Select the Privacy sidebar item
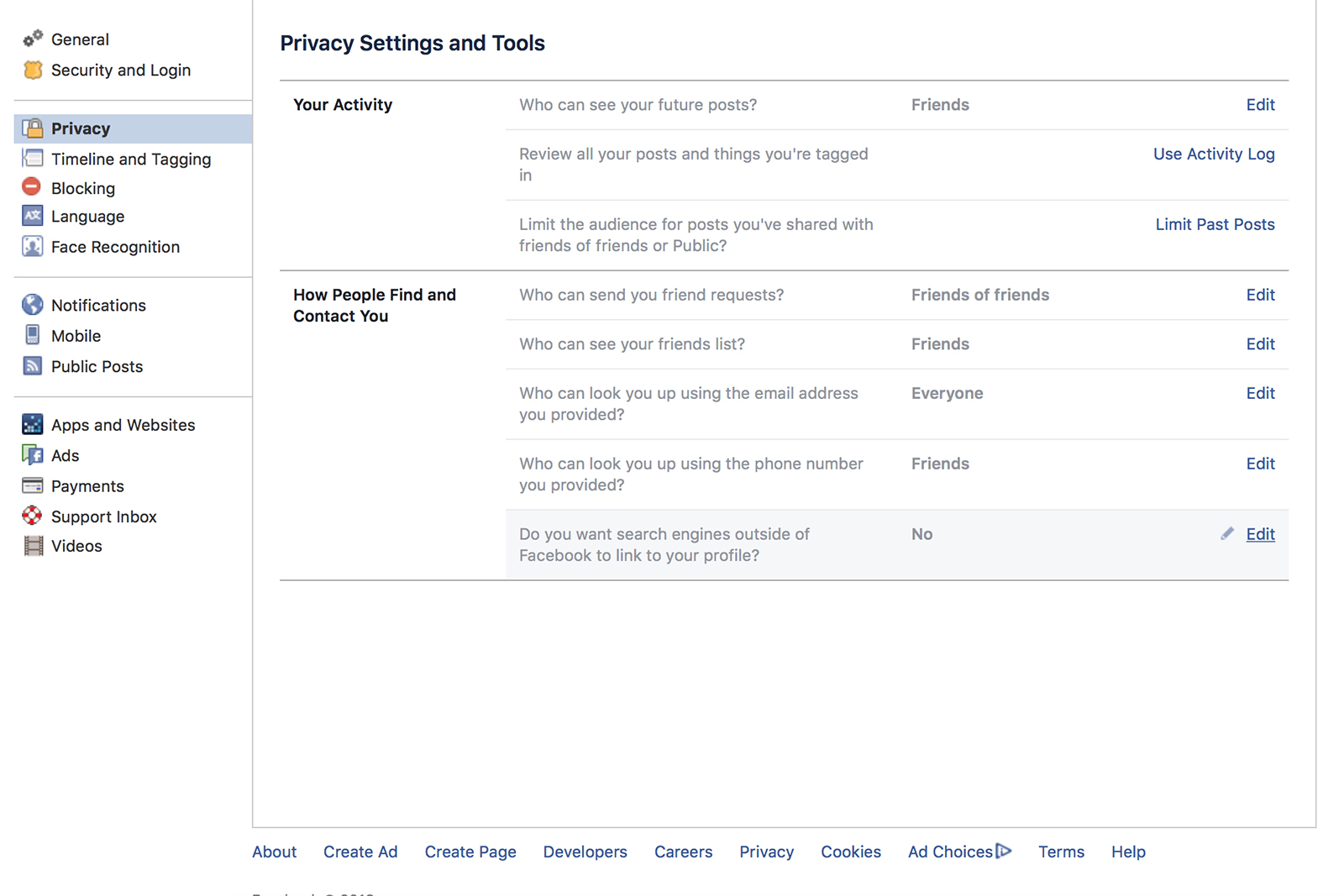1344x896 pixels. pyautogui.click(x=133, y=128)
